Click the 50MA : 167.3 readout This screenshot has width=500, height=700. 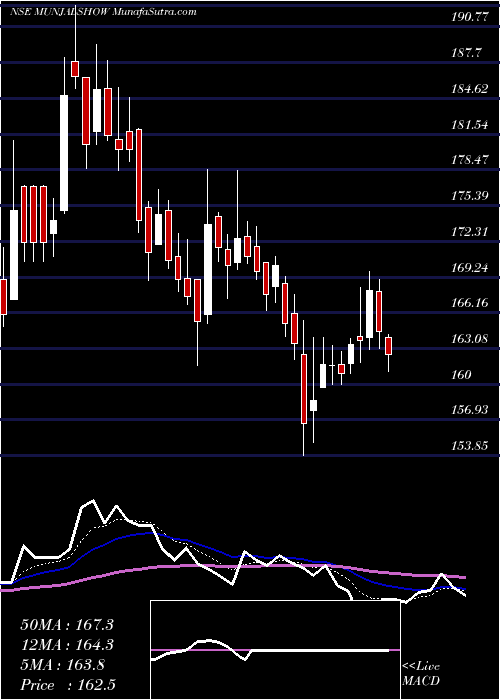tap(67, 625)
